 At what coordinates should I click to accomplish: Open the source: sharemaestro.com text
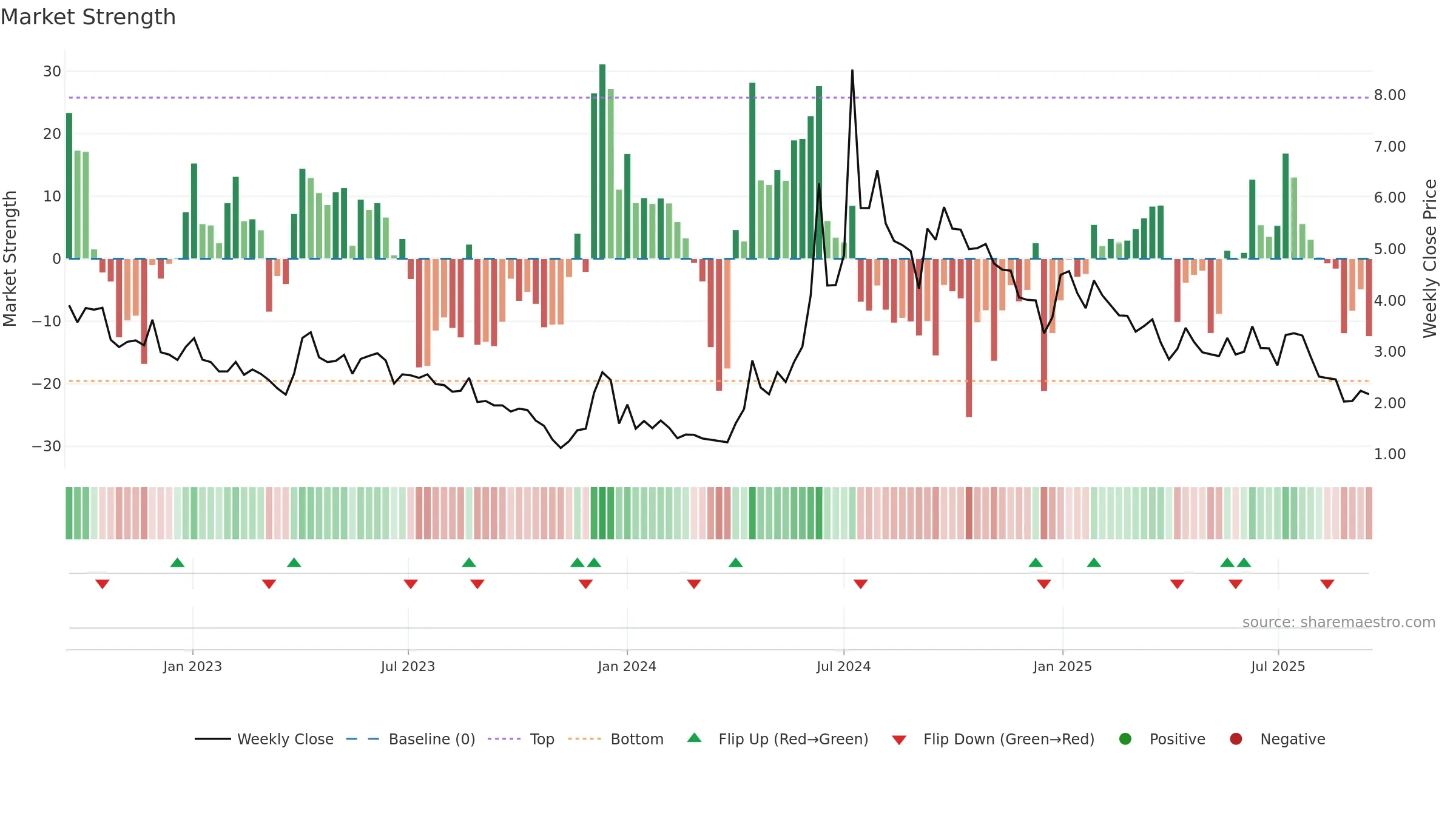tap(1338, 622)
